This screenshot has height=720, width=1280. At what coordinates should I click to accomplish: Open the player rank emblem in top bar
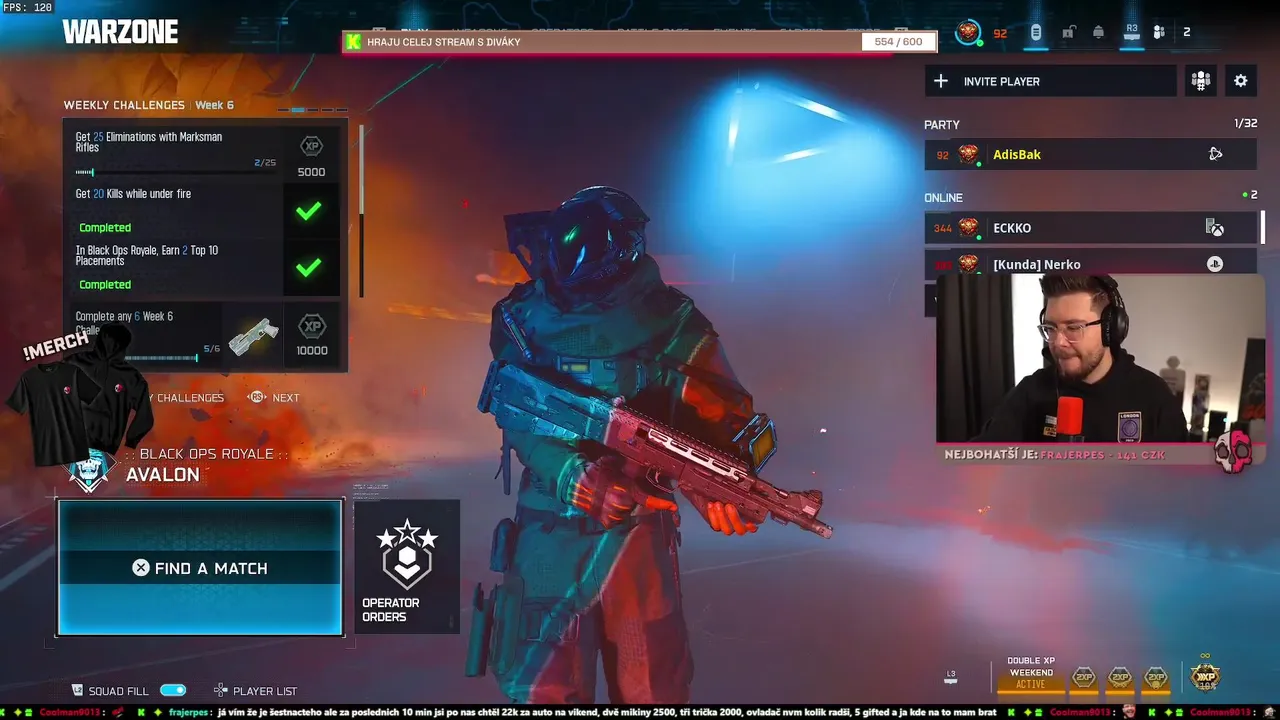pos(967,33)
